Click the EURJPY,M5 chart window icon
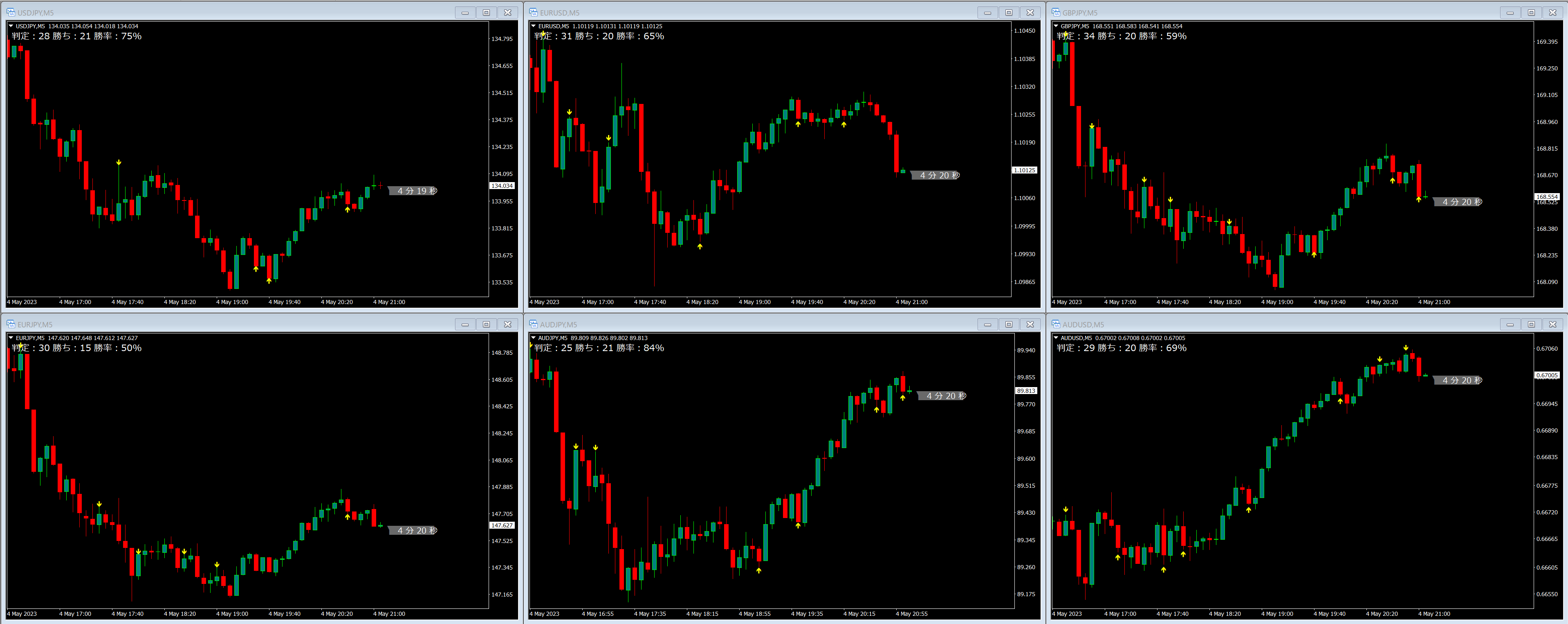The height and width of the screenshot is (624, 1568). point(10,324)
